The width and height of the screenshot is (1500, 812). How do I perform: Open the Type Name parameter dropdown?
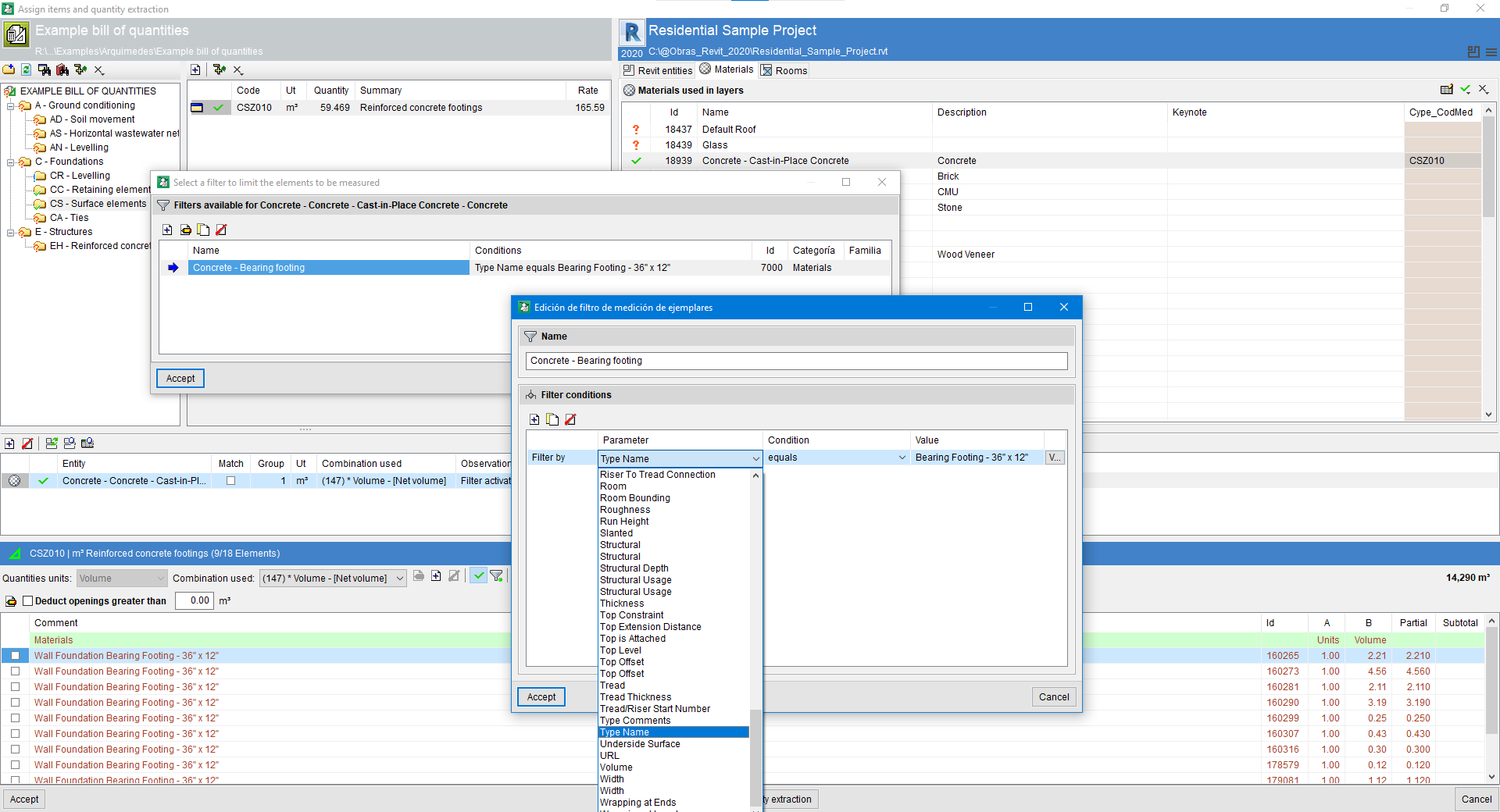tap(680, 458)
